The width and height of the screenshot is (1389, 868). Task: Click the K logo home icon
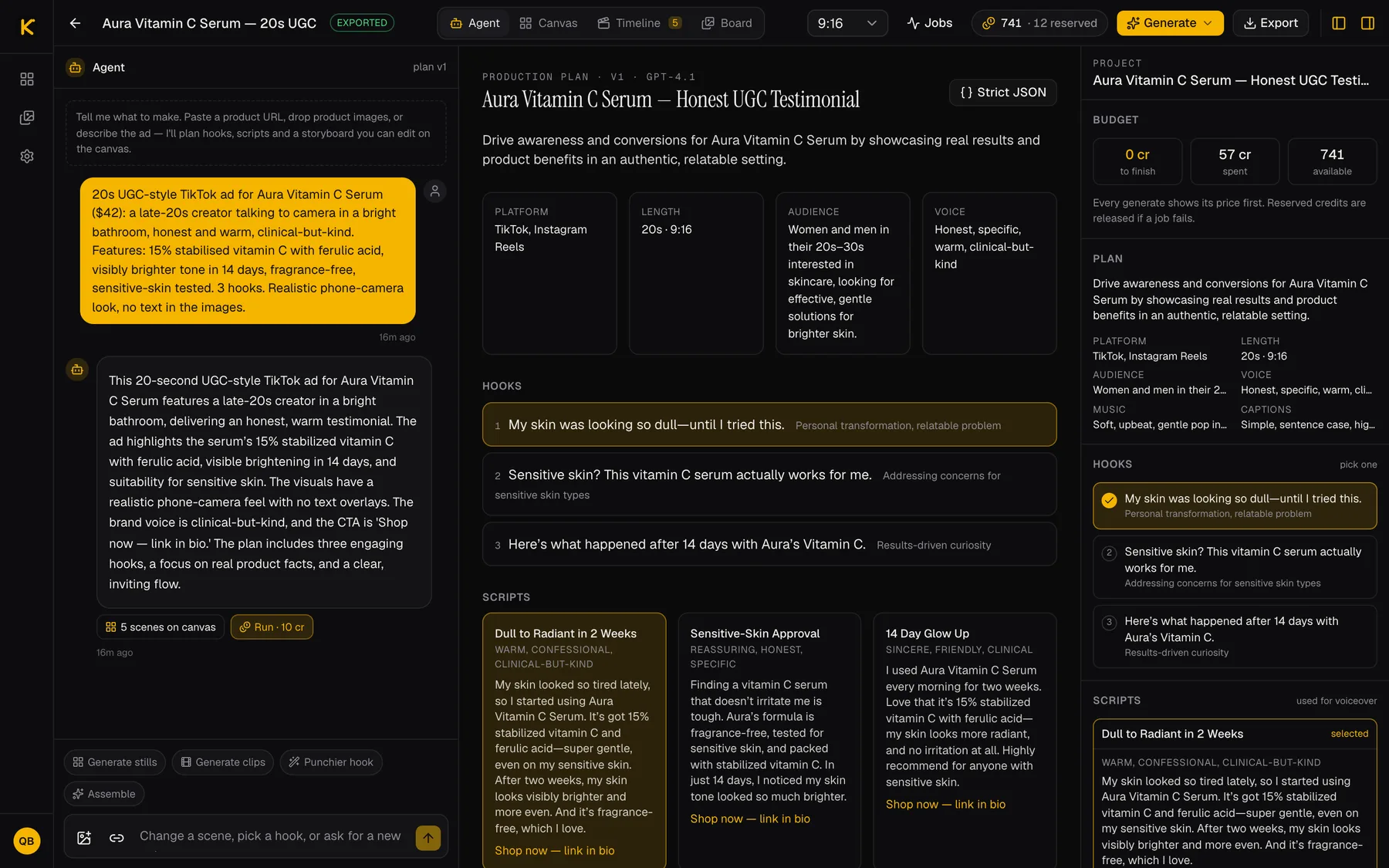pos(27,27)
